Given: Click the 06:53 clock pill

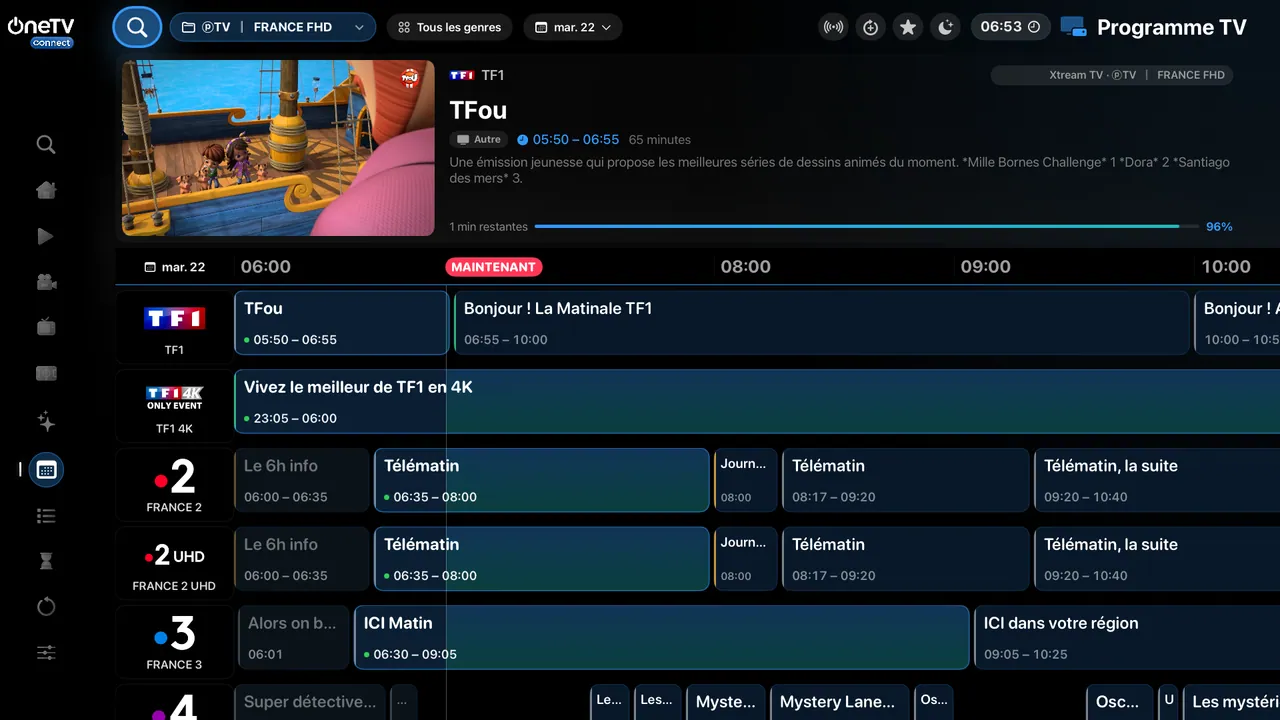Looking at the screenshot, I should point(1010,27).
